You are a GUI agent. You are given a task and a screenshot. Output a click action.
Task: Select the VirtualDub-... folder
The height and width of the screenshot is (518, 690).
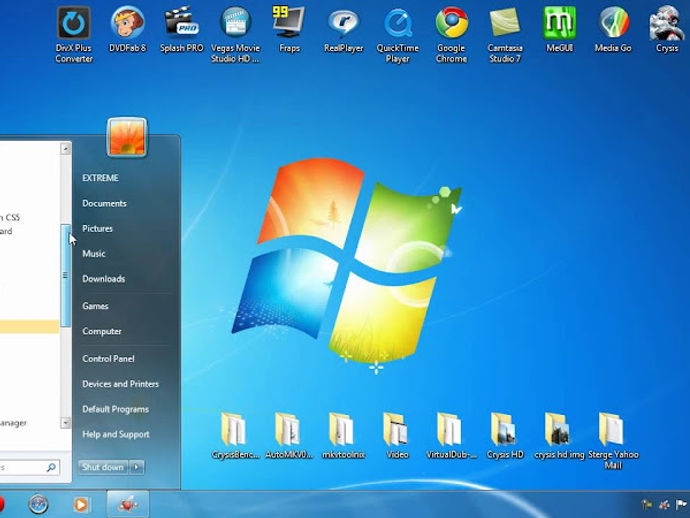pyautogui.click(x=451, y=436)
